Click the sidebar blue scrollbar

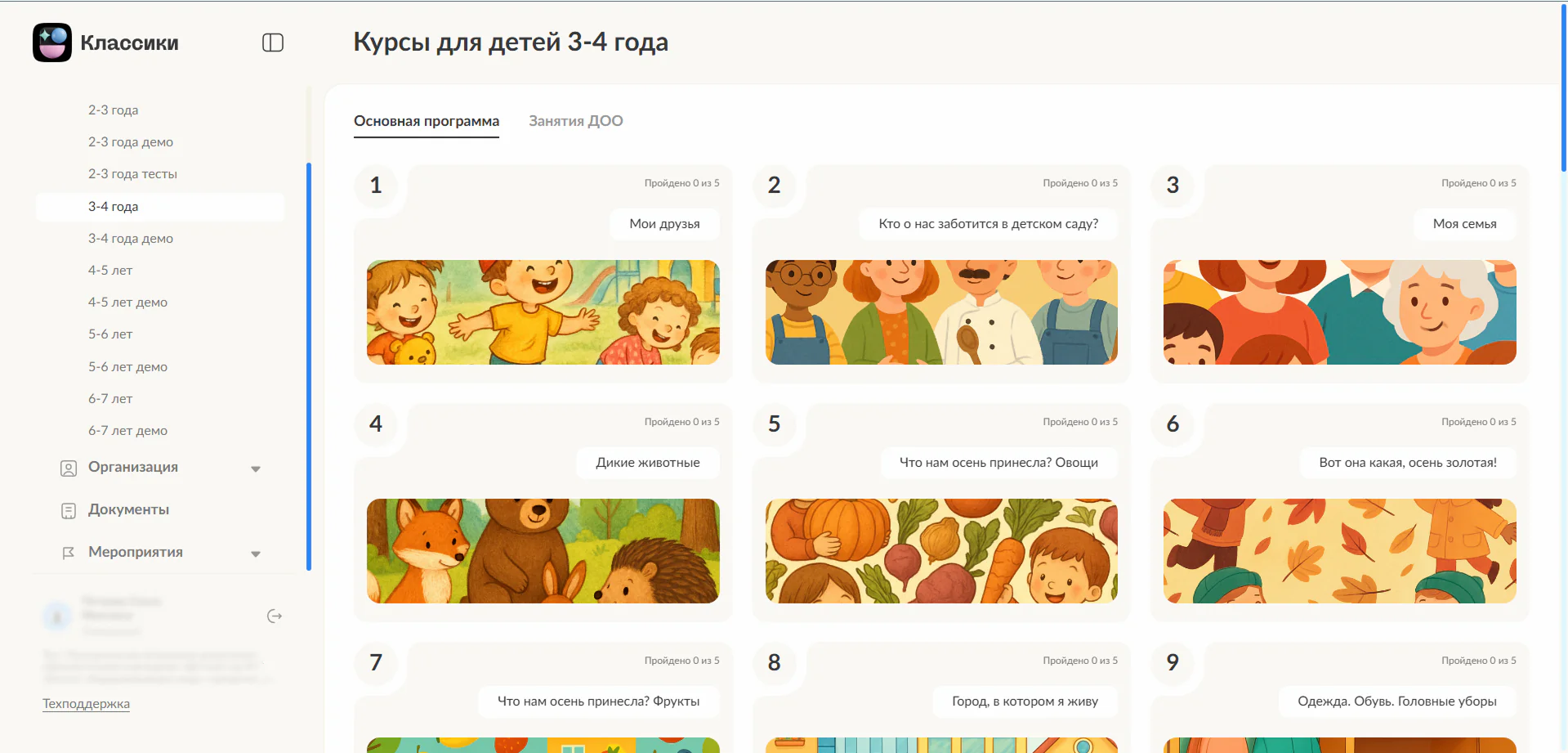309,366
